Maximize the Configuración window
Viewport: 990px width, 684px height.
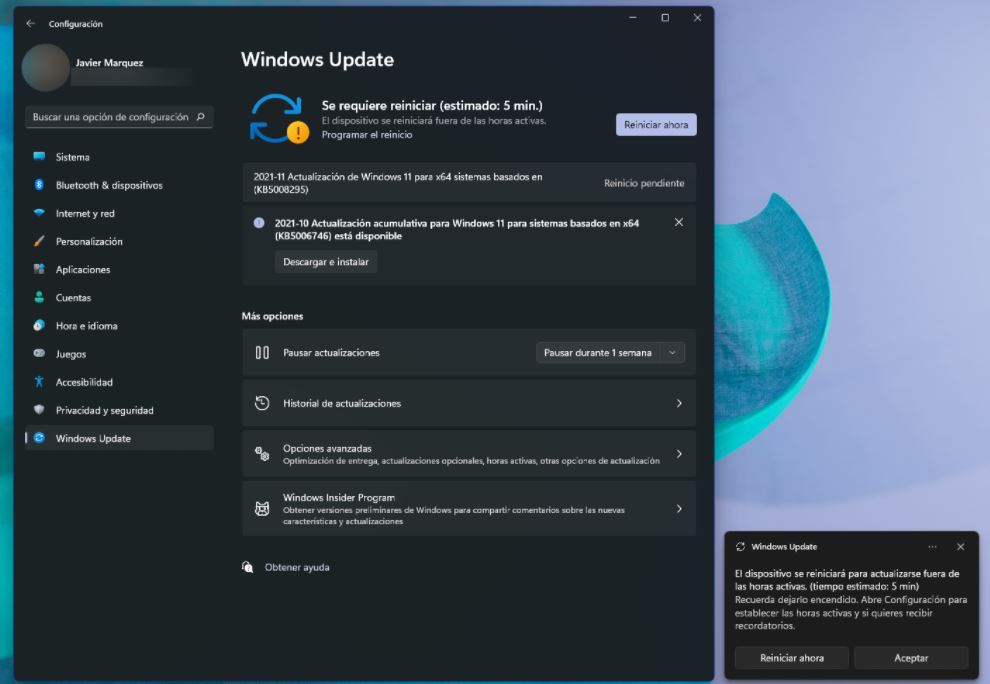pos(665,18)
